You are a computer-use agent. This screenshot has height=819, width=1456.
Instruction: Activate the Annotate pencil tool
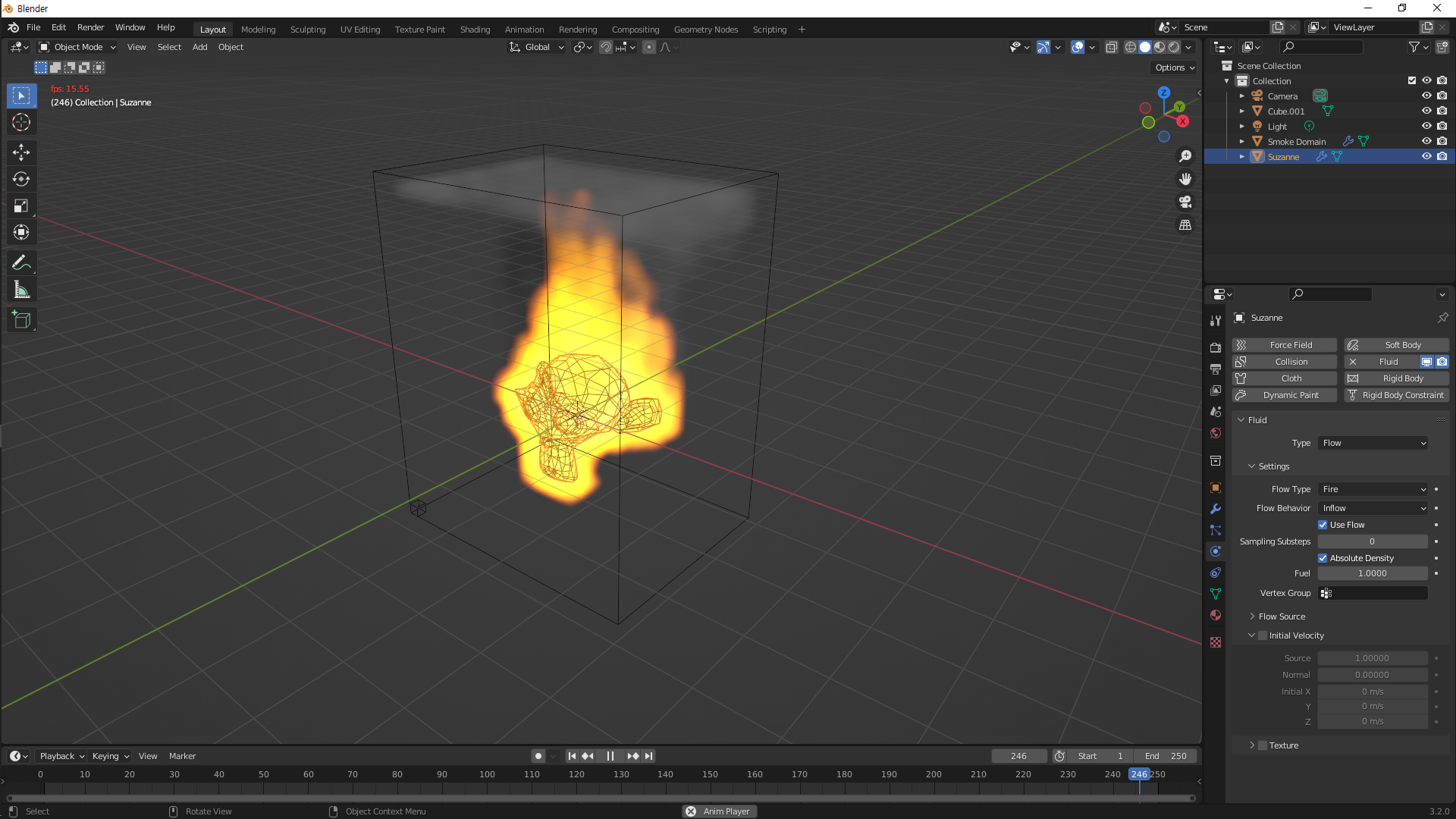click(x=21, y=263)
